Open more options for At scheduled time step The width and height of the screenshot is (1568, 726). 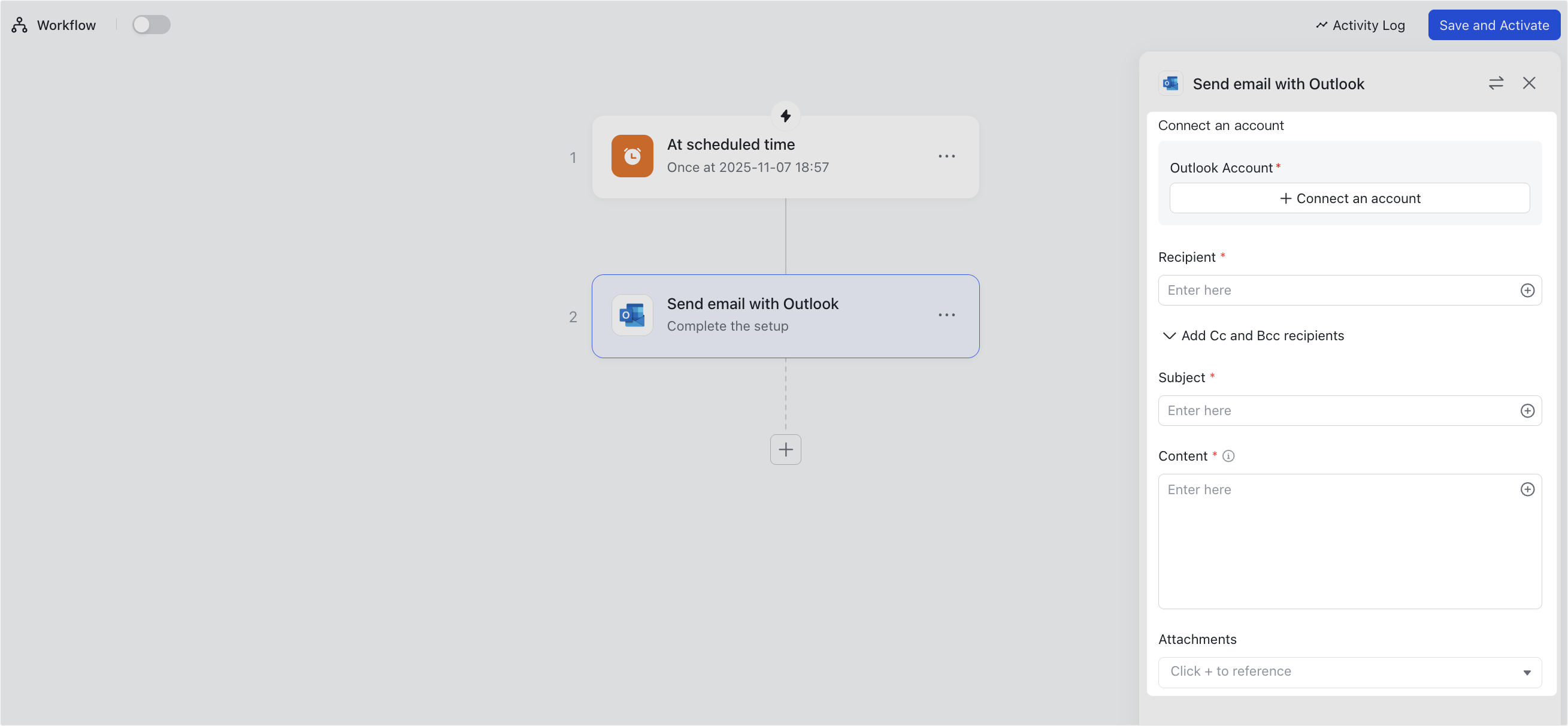(x=946, y=156)
